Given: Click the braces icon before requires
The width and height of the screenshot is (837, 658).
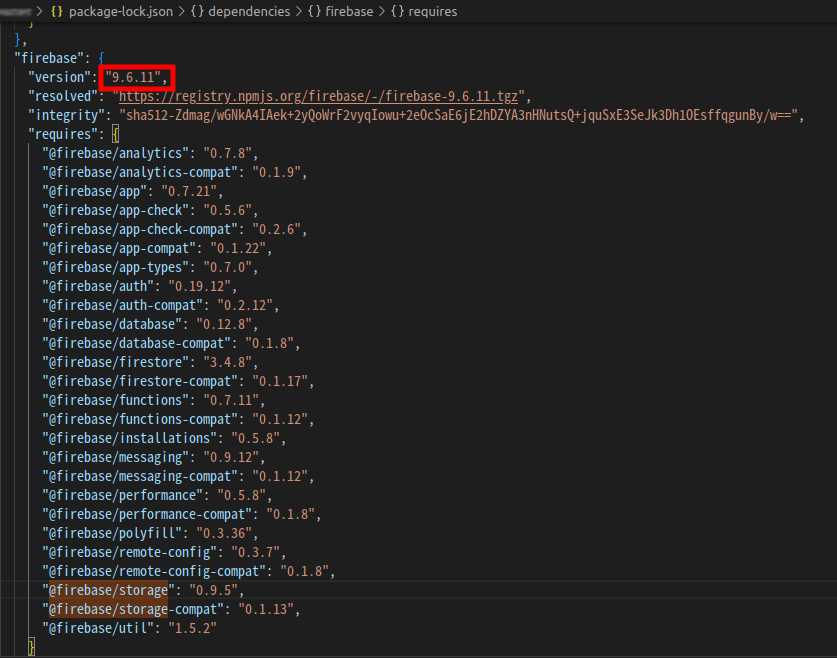Looking at the screenshot, I should point(397,11).
